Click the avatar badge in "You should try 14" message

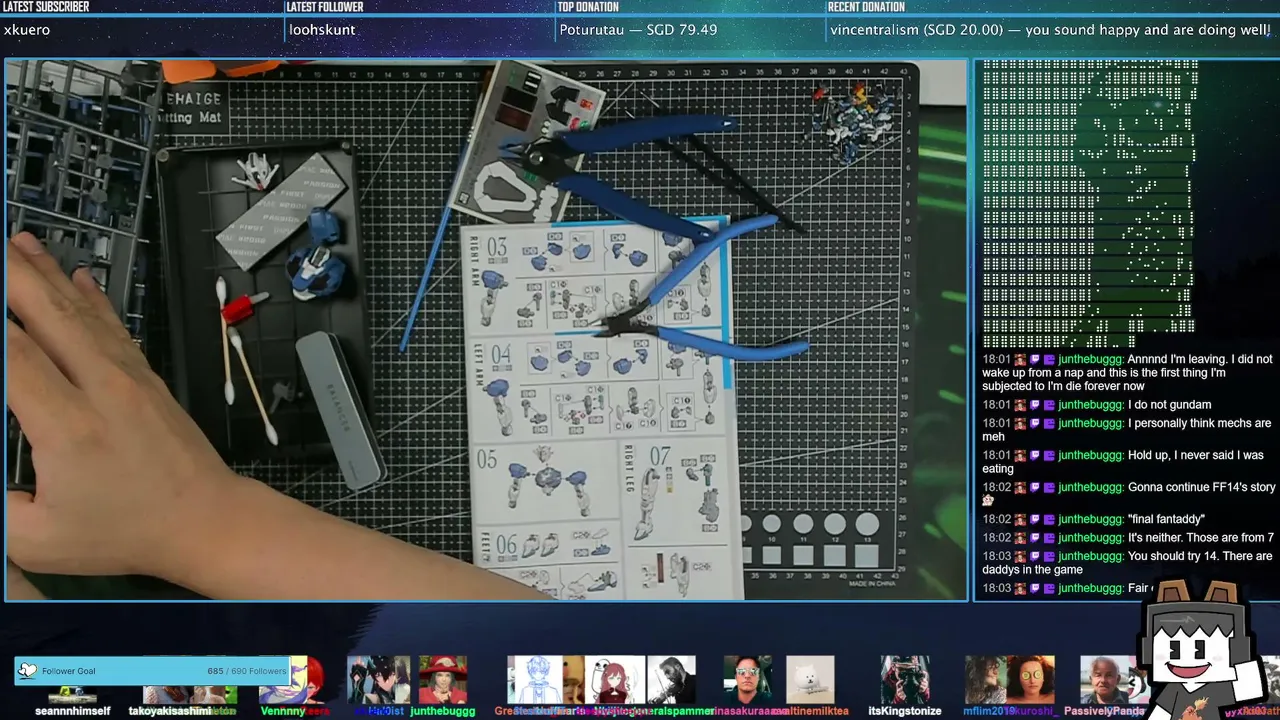click(x=1020, y=556)
